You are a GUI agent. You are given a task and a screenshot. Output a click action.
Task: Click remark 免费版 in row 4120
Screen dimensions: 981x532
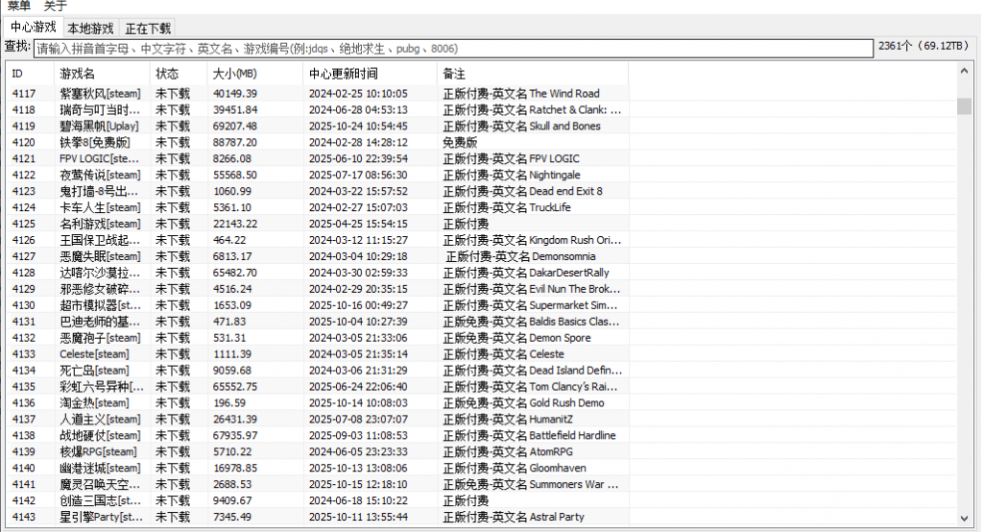(460, 142)
